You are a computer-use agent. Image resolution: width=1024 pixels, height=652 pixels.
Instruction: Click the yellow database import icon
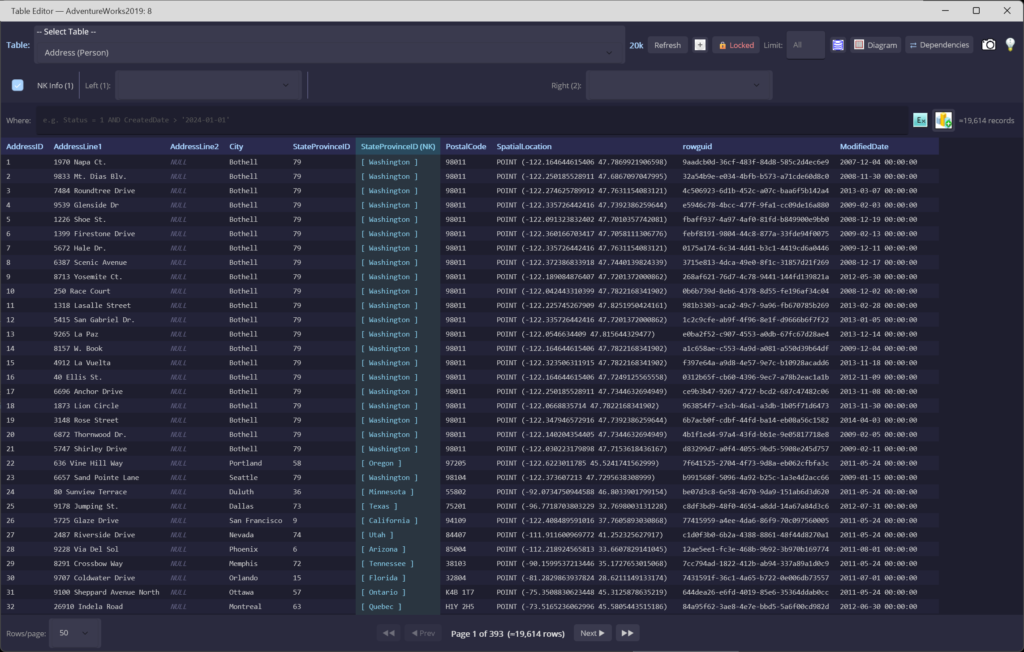coord(943,120)
